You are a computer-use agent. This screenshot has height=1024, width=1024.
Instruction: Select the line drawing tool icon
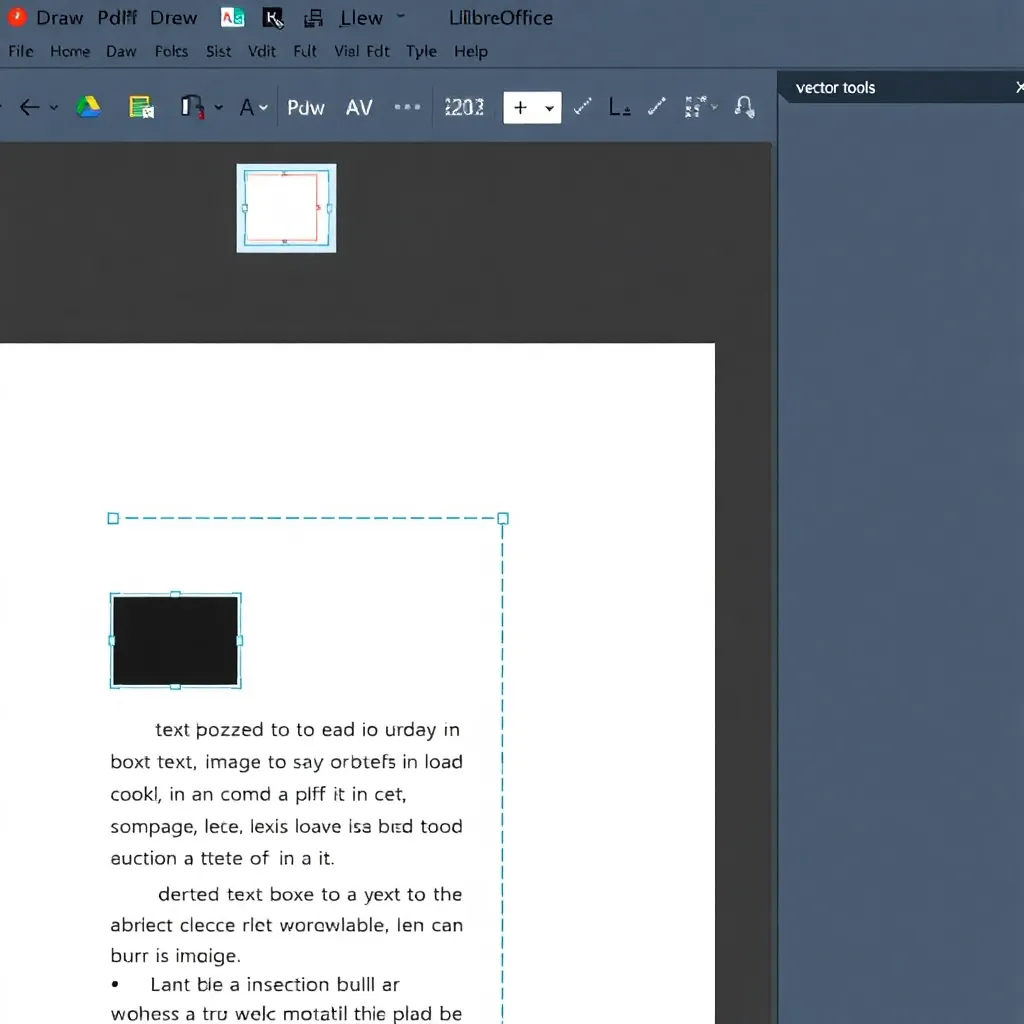(581, 107)
